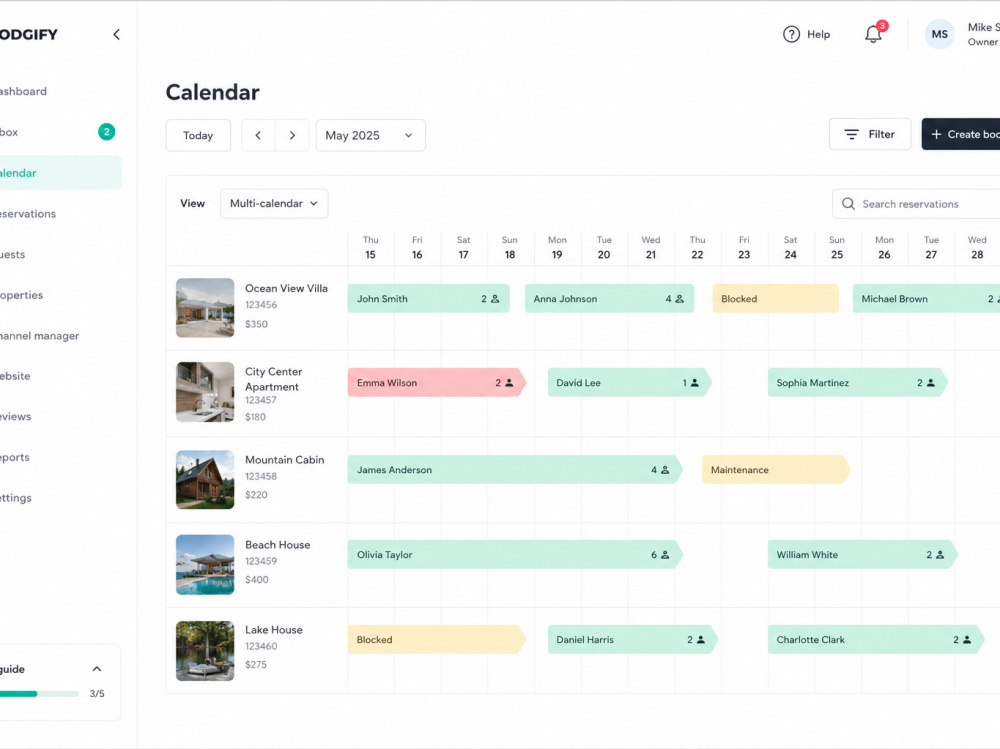This screenshot has width=1000, height=749.
Task: Click the Today button
Action: (198, 135)
